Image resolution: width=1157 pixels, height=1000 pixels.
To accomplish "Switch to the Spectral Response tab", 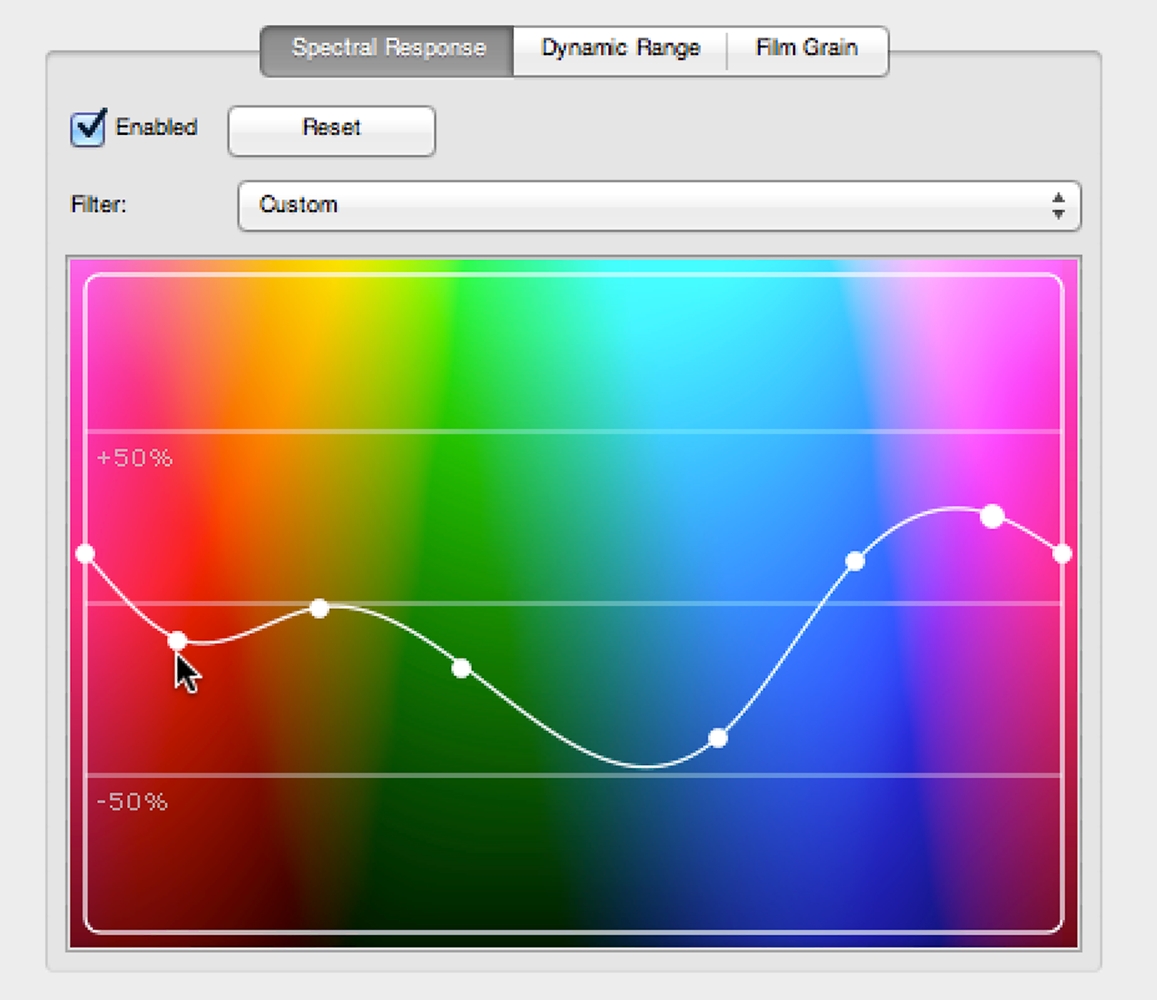I will (x=388, y=48).
